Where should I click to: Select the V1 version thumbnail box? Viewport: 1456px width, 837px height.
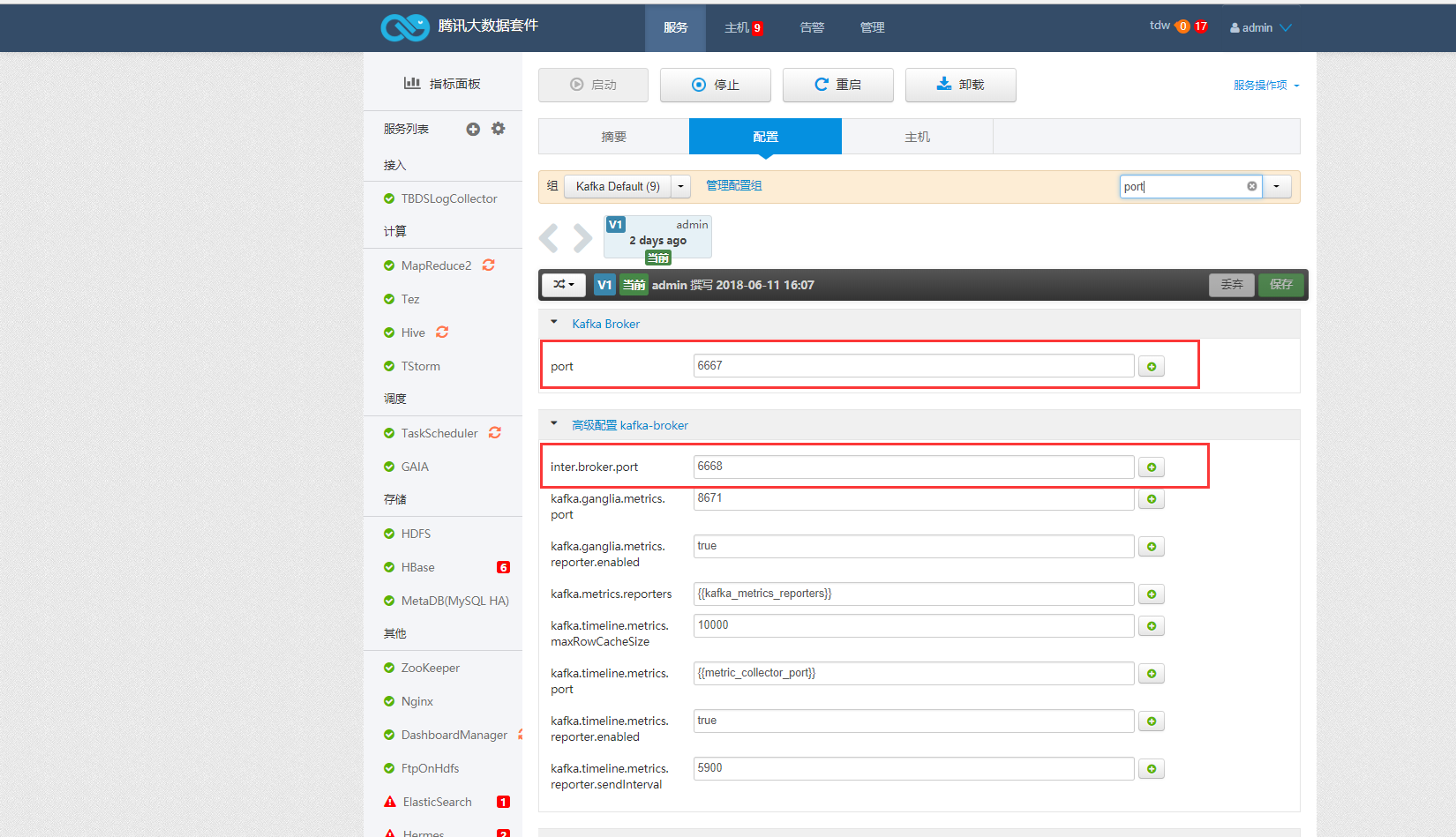point(657,238)
